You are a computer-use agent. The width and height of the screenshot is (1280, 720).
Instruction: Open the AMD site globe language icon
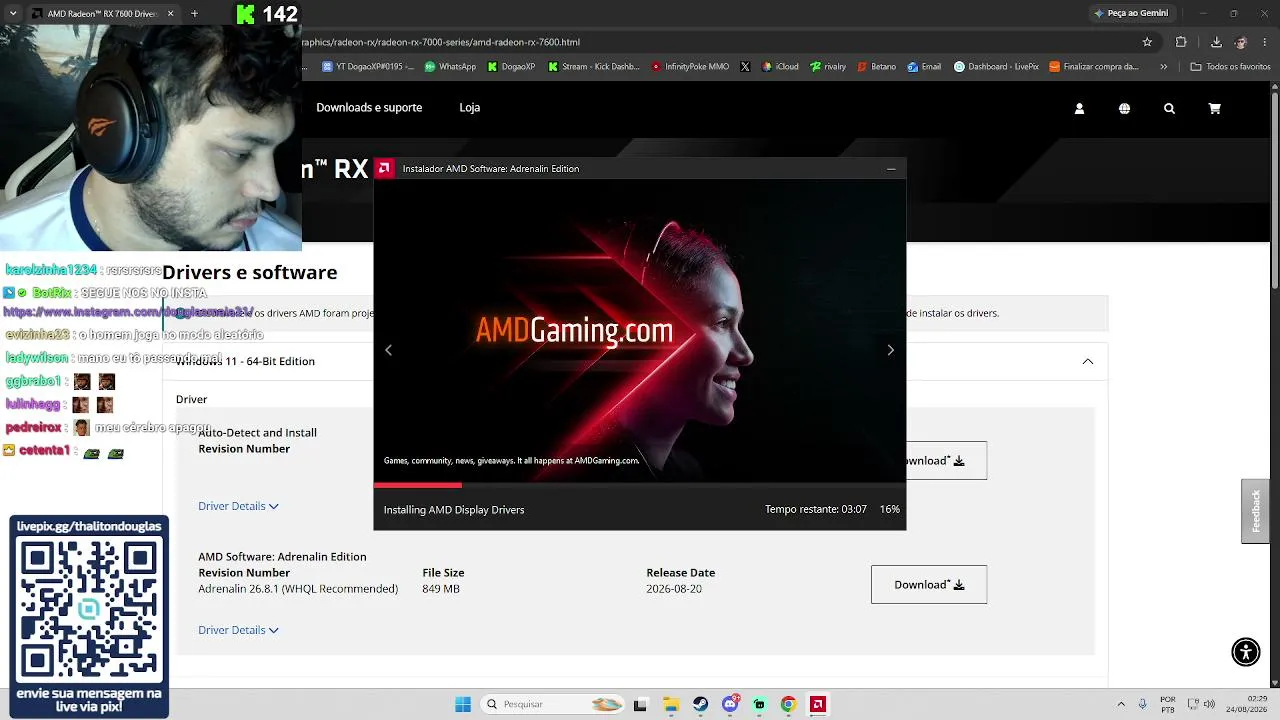[1124, 108]
